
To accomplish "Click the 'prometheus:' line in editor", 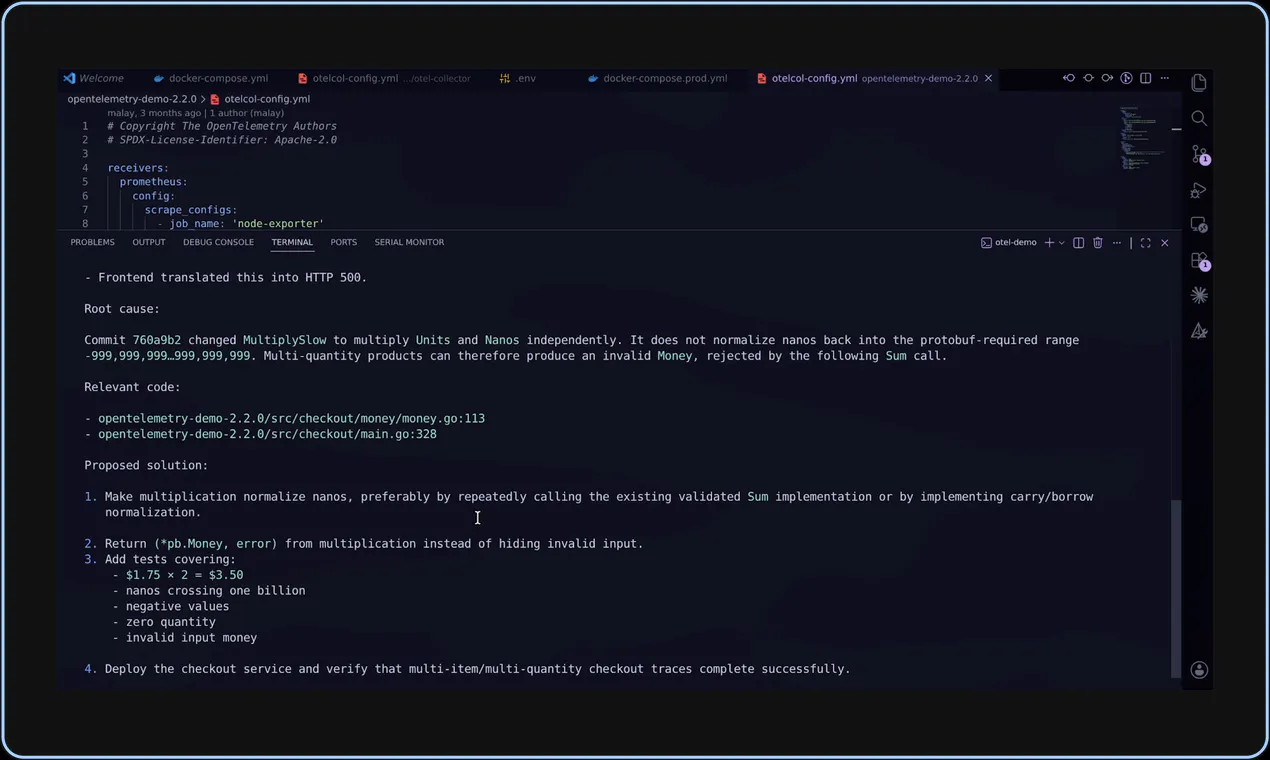I will point(154,182).
